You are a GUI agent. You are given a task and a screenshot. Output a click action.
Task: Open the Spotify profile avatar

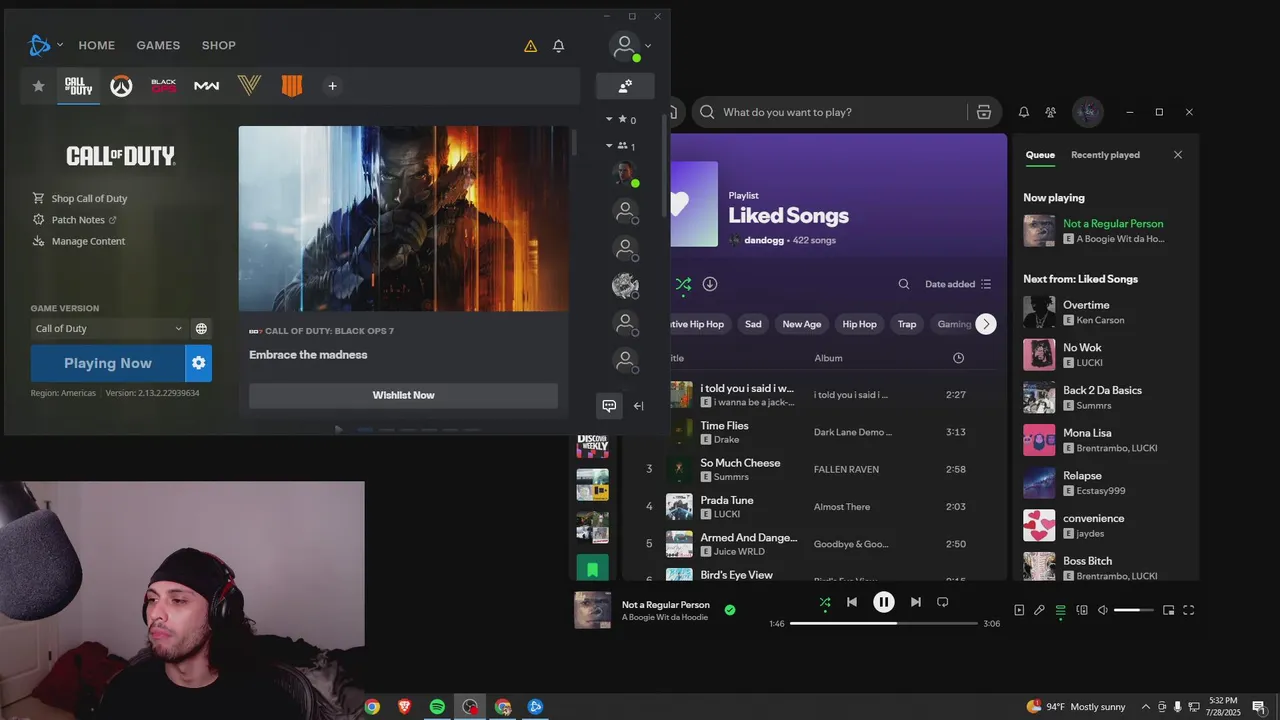[1088, 112]
